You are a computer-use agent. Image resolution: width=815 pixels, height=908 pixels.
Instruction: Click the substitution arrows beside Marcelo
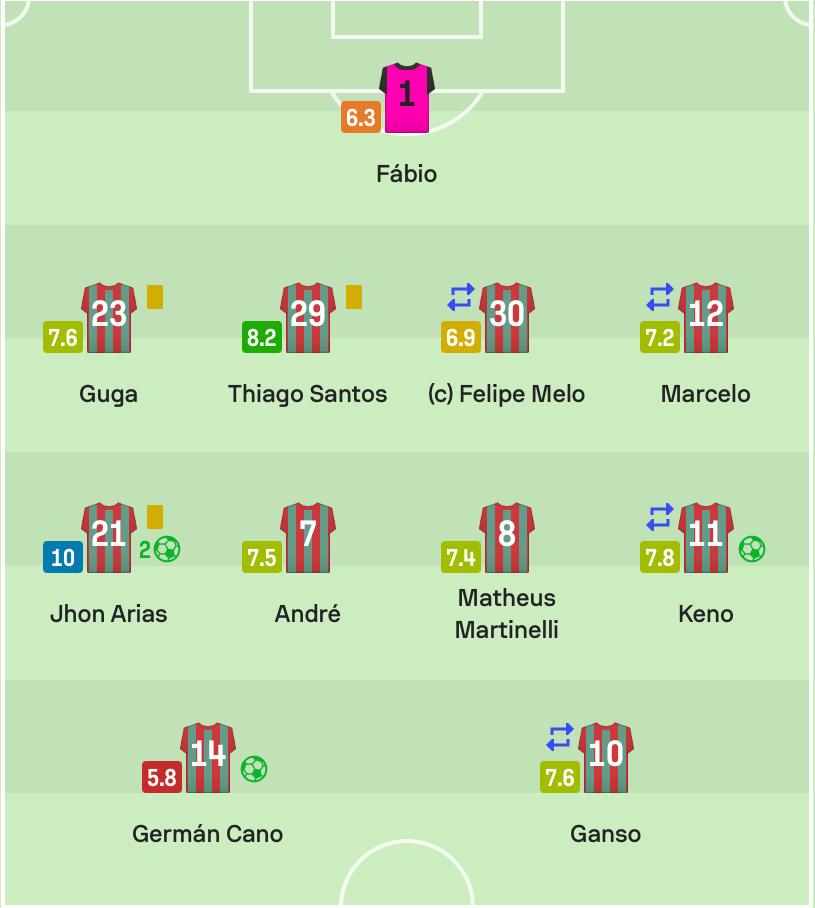pos(660,297)
